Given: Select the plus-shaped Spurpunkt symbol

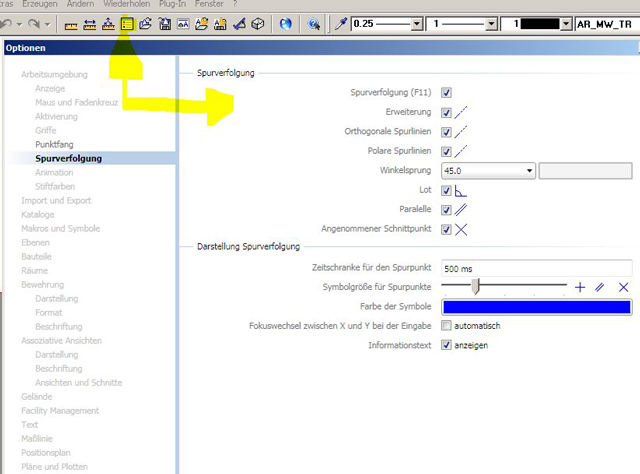Looking at the screenshot, I should tap(579, 287).
